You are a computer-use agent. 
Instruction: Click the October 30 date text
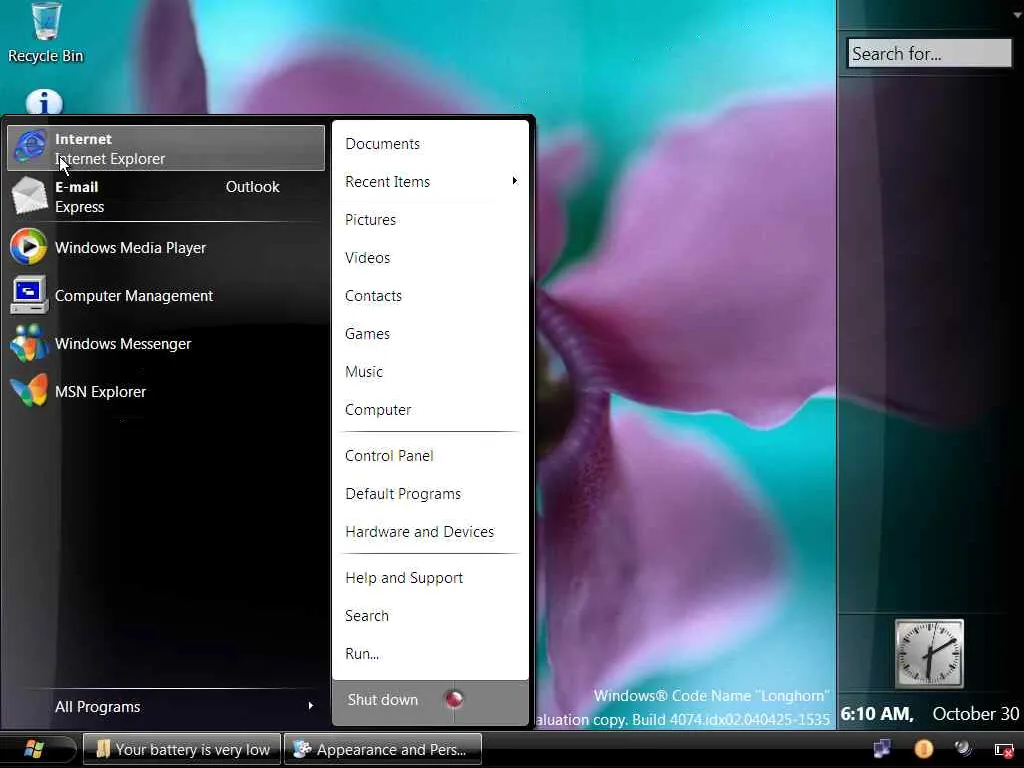pyautogui.click(x=976, y=714)
